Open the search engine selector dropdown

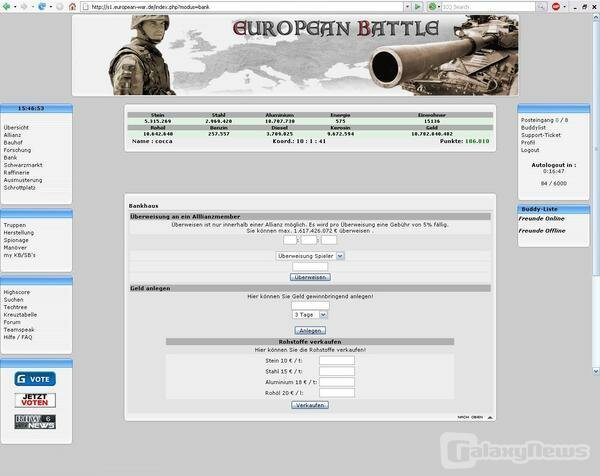pos(439,7)
